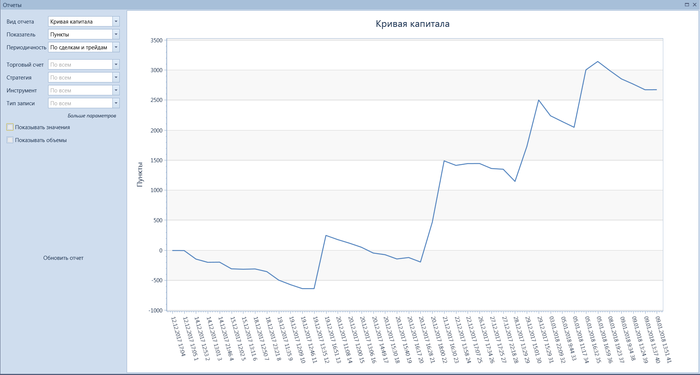Click the Инструмент field label
700x375 pixels.
tap(21, 91)
